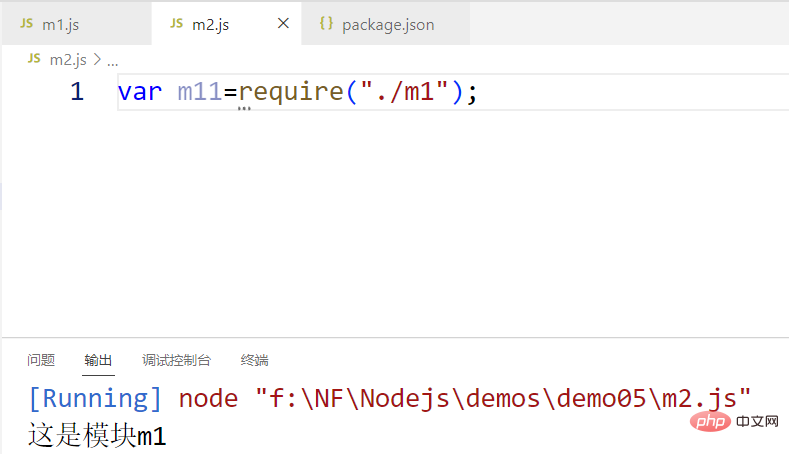Click the "./m1" string literal
The image size is (789, 454).
(x=404, y=92)
